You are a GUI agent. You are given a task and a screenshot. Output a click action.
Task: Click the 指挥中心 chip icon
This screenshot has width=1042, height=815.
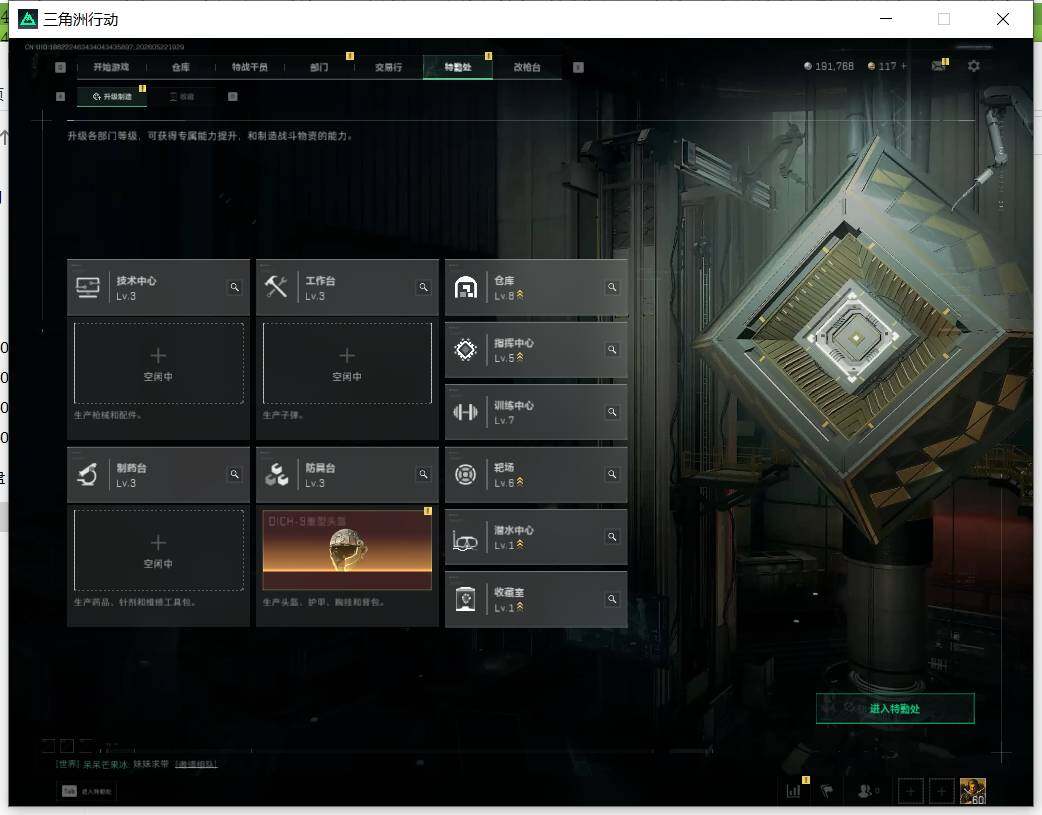[x=466, y=350]
